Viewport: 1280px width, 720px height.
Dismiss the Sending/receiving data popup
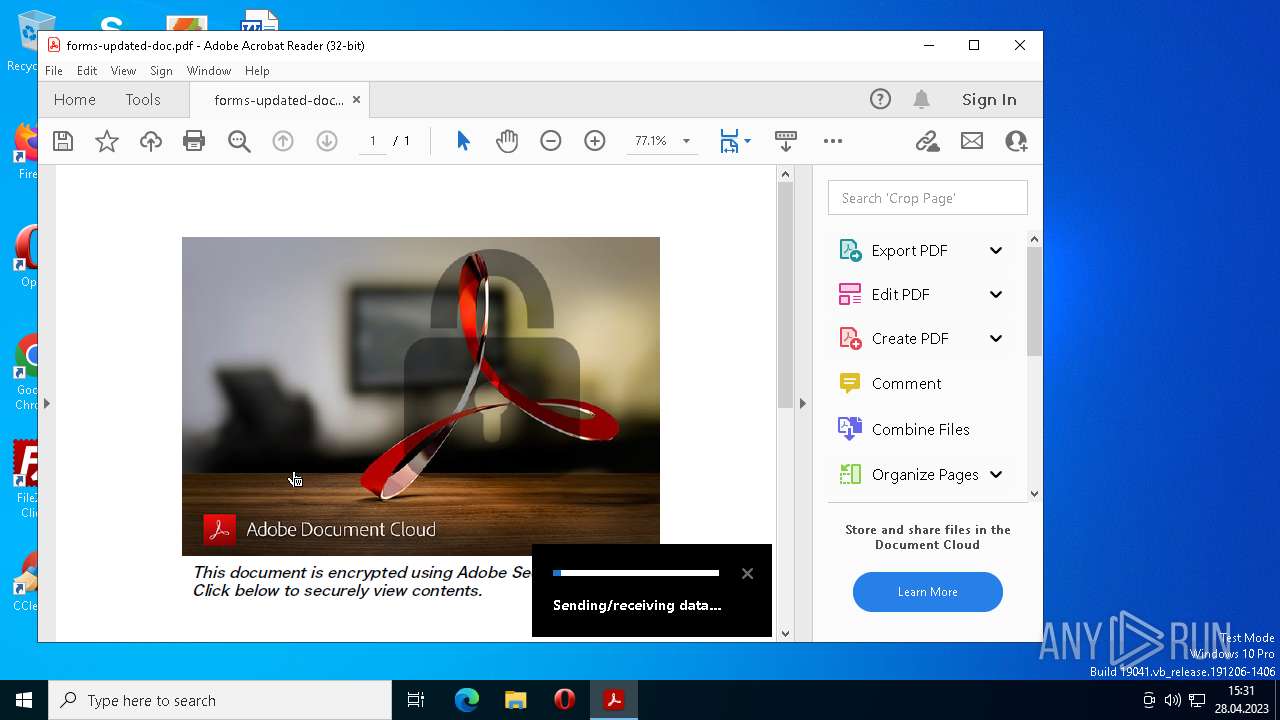[x=747, y=574]
